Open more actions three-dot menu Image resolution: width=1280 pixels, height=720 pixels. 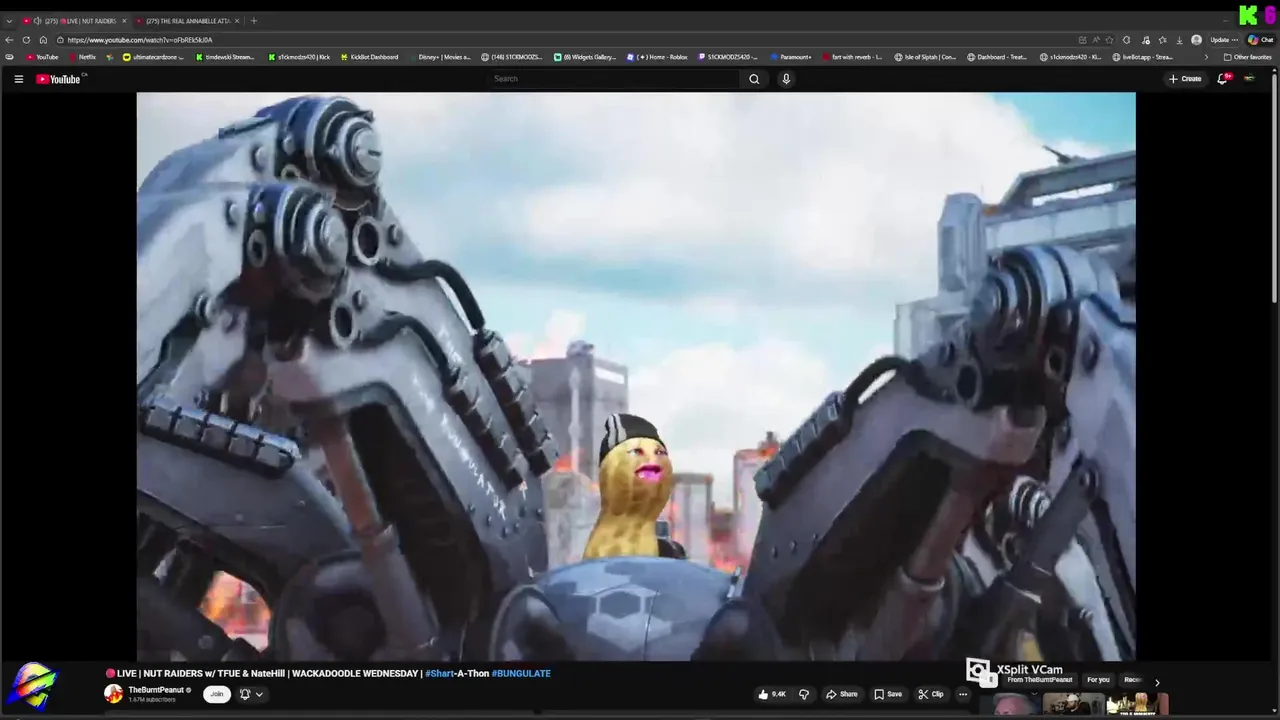(963, 694)
